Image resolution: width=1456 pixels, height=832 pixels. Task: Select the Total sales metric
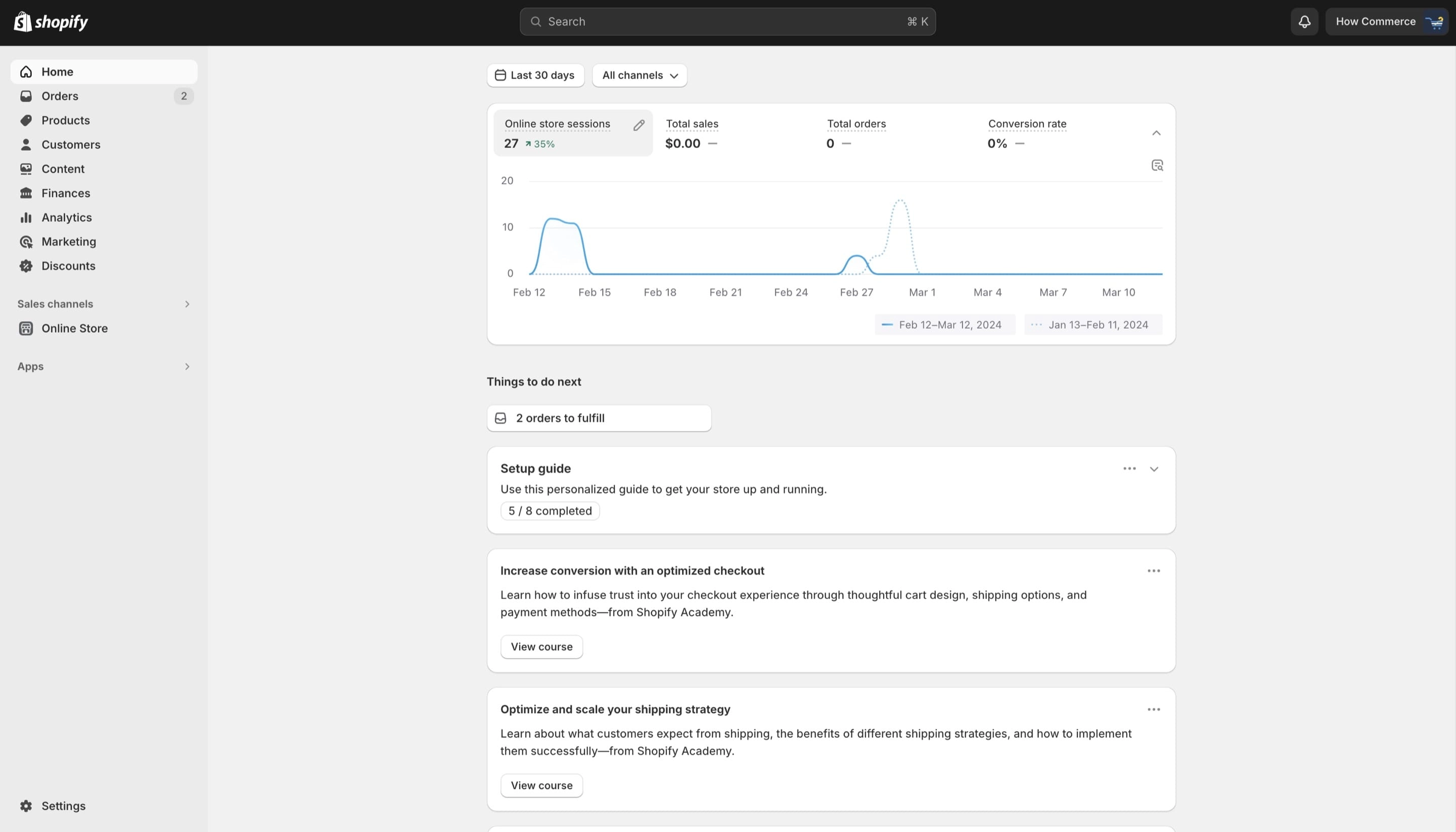click(x=734, y=133)
